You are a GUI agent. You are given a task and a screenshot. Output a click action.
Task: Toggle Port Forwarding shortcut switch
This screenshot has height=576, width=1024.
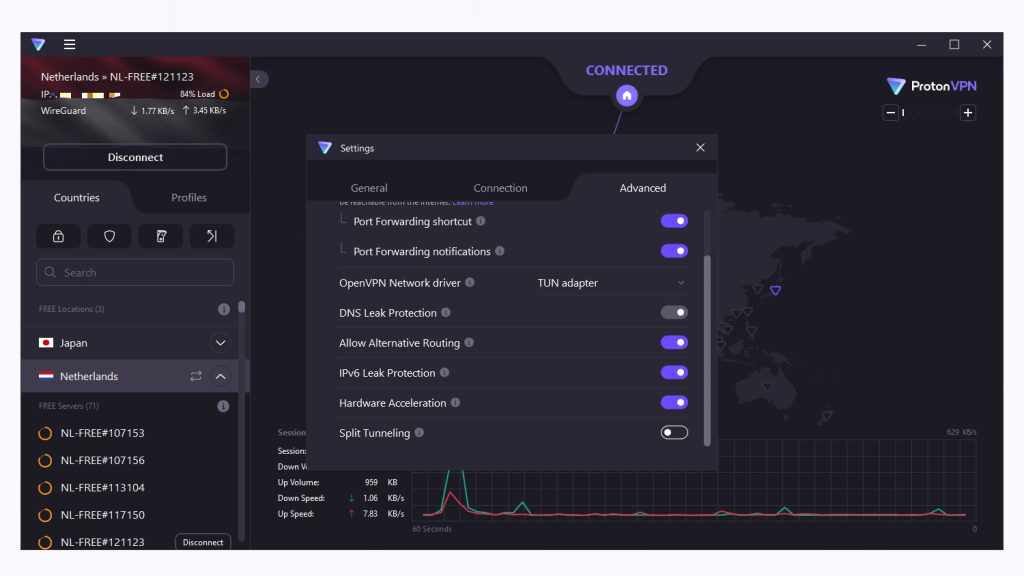point(674,221)
